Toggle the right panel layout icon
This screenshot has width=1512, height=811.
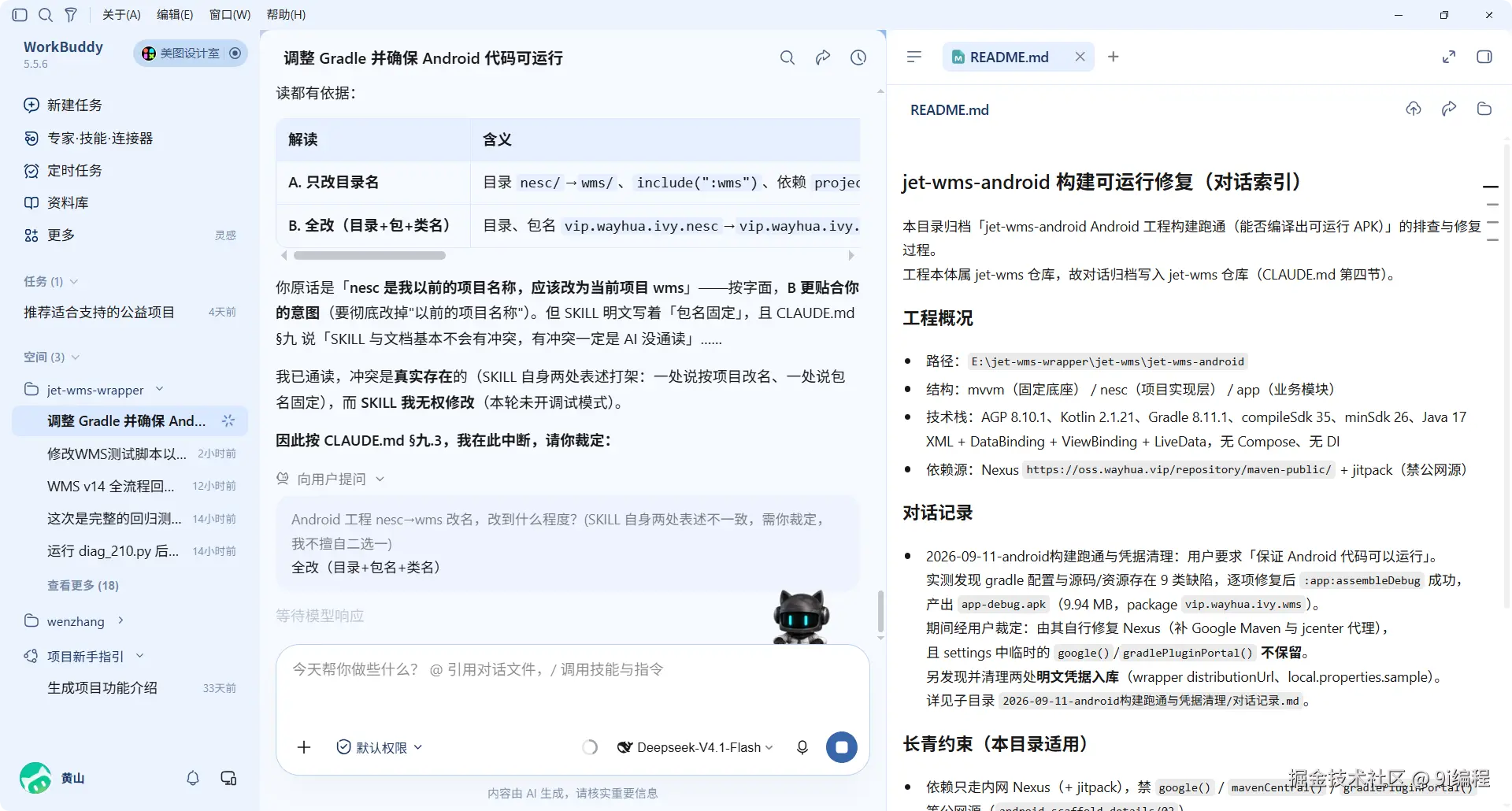click(1484, 57)
